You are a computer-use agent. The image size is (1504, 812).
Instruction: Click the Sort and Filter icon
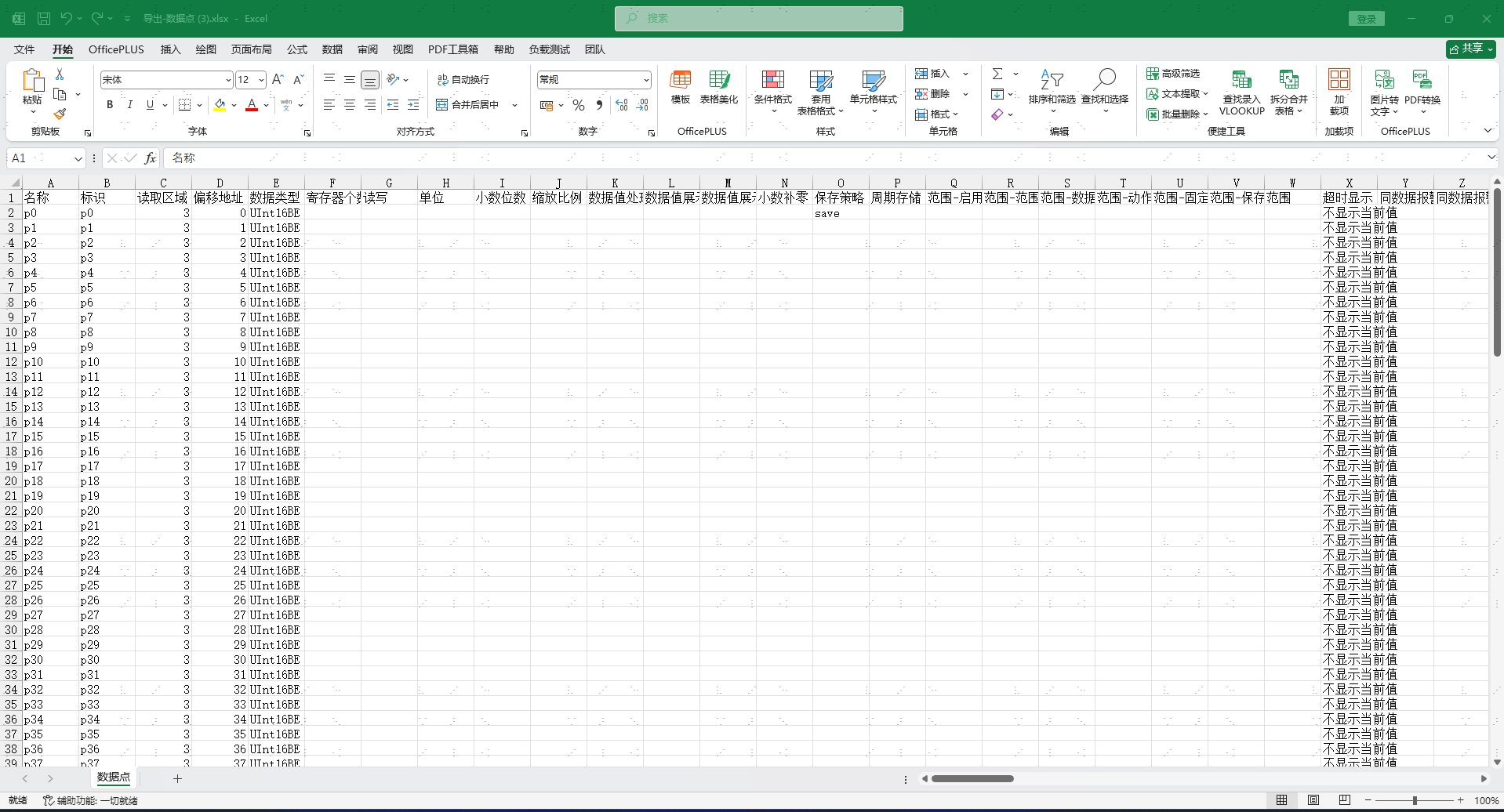click(1052, 80)
